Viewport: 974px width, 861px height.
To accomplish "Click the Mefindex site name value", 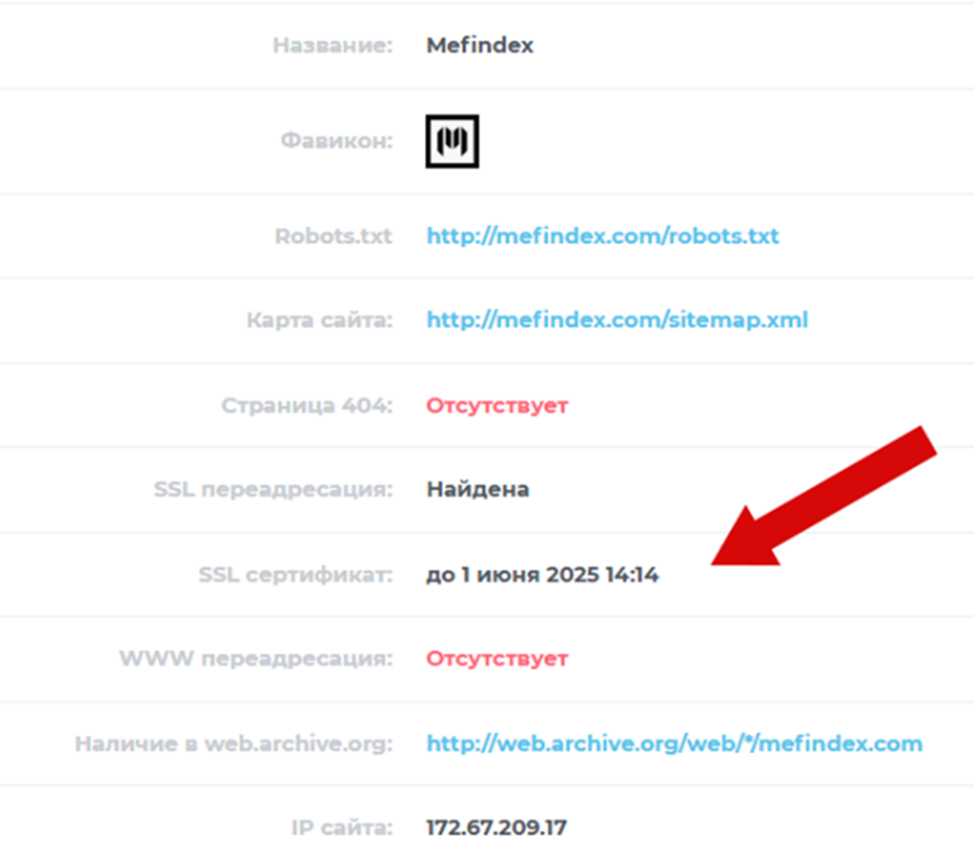I will click(480, 46).
